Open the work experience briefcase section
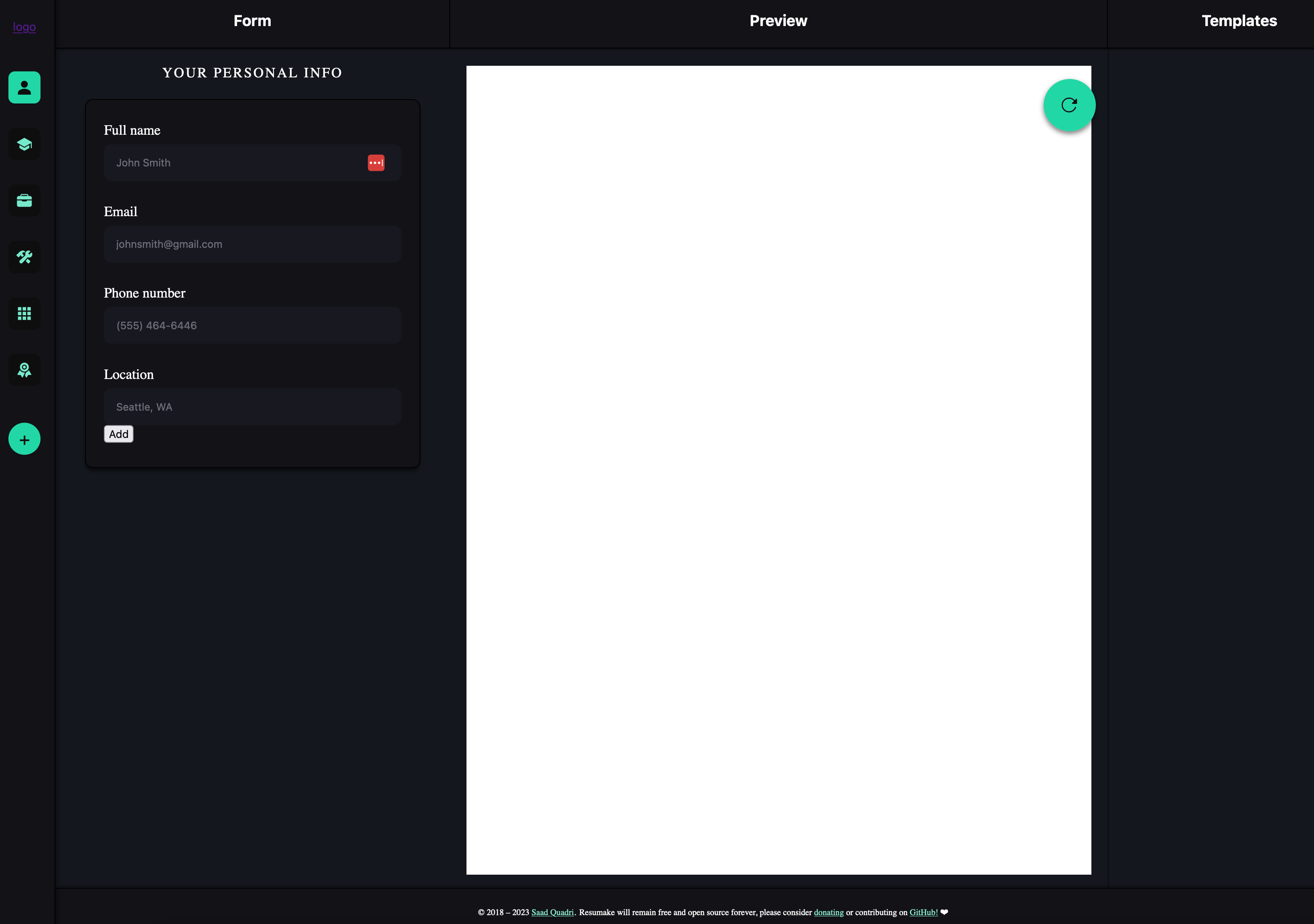The image size is (1314, 924). click(x=24, y=200)
